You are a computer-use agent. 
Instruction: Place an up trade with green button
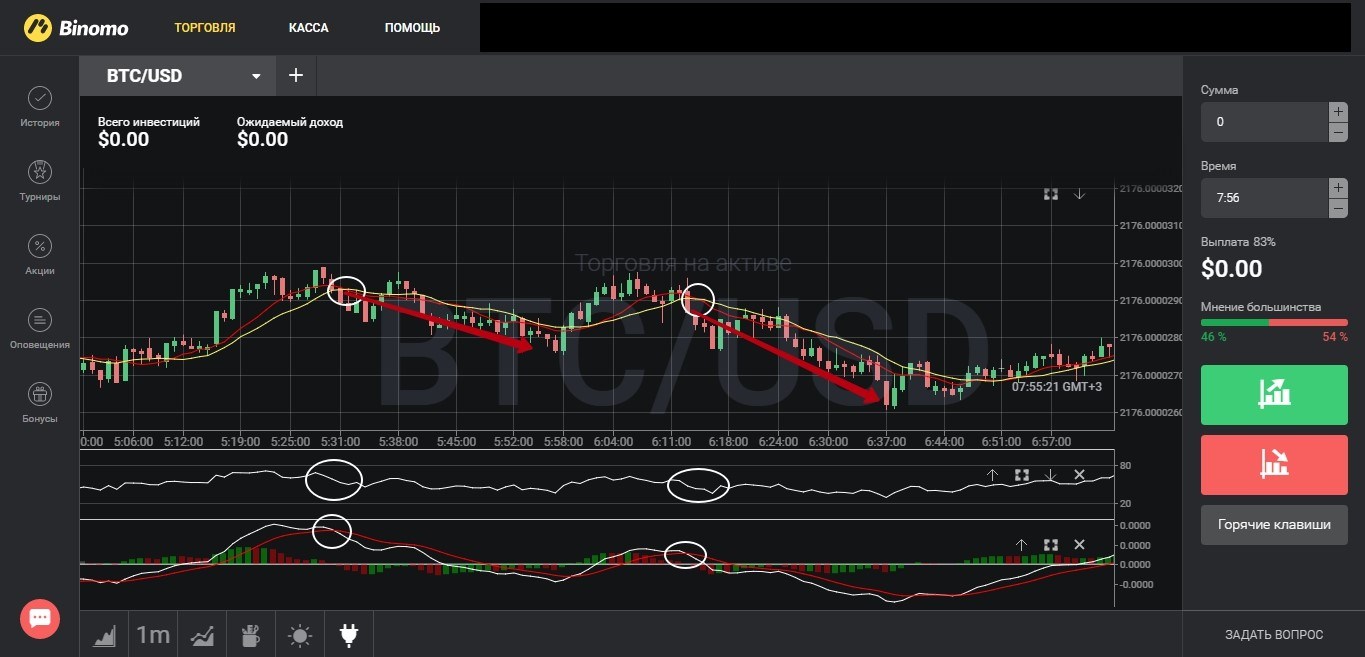tap(1274, 395)
